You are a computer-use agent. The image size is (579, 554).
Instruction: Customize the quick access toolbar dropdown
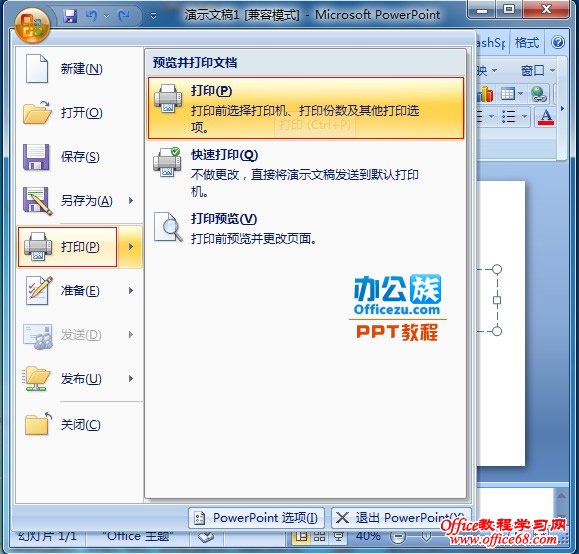153,16
